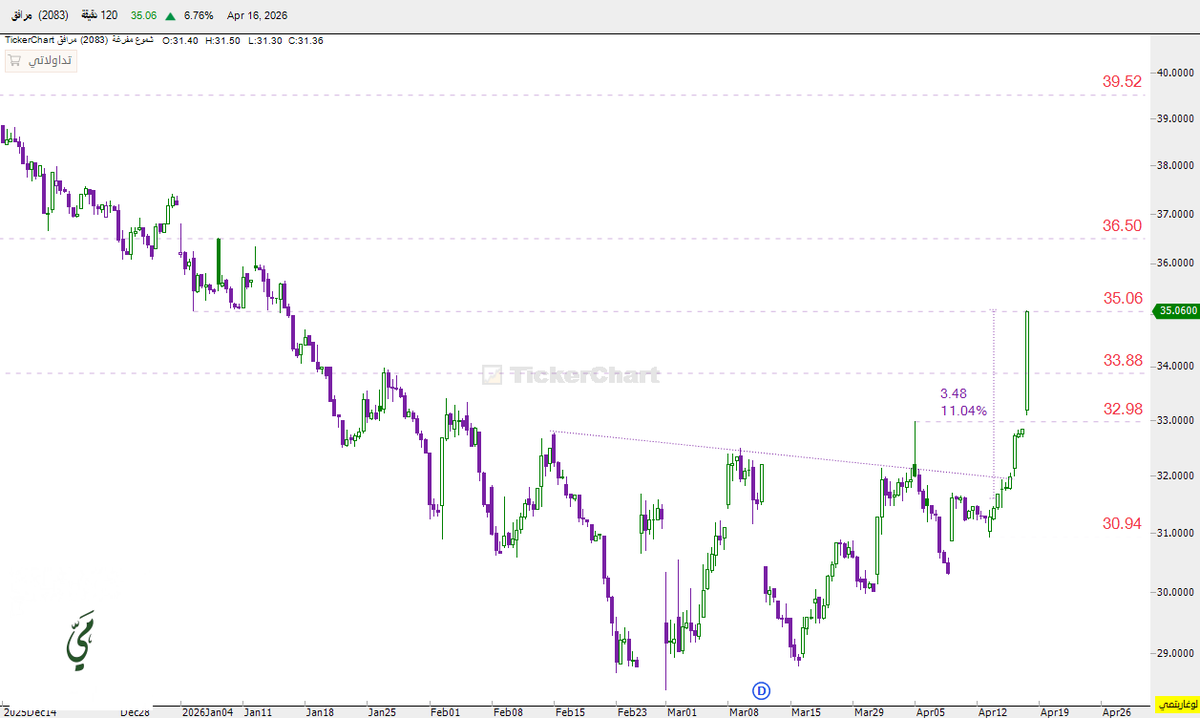1200x718 pixels.
Task: Click the Apr26 date axis label
Action: tap(1116, 712)
